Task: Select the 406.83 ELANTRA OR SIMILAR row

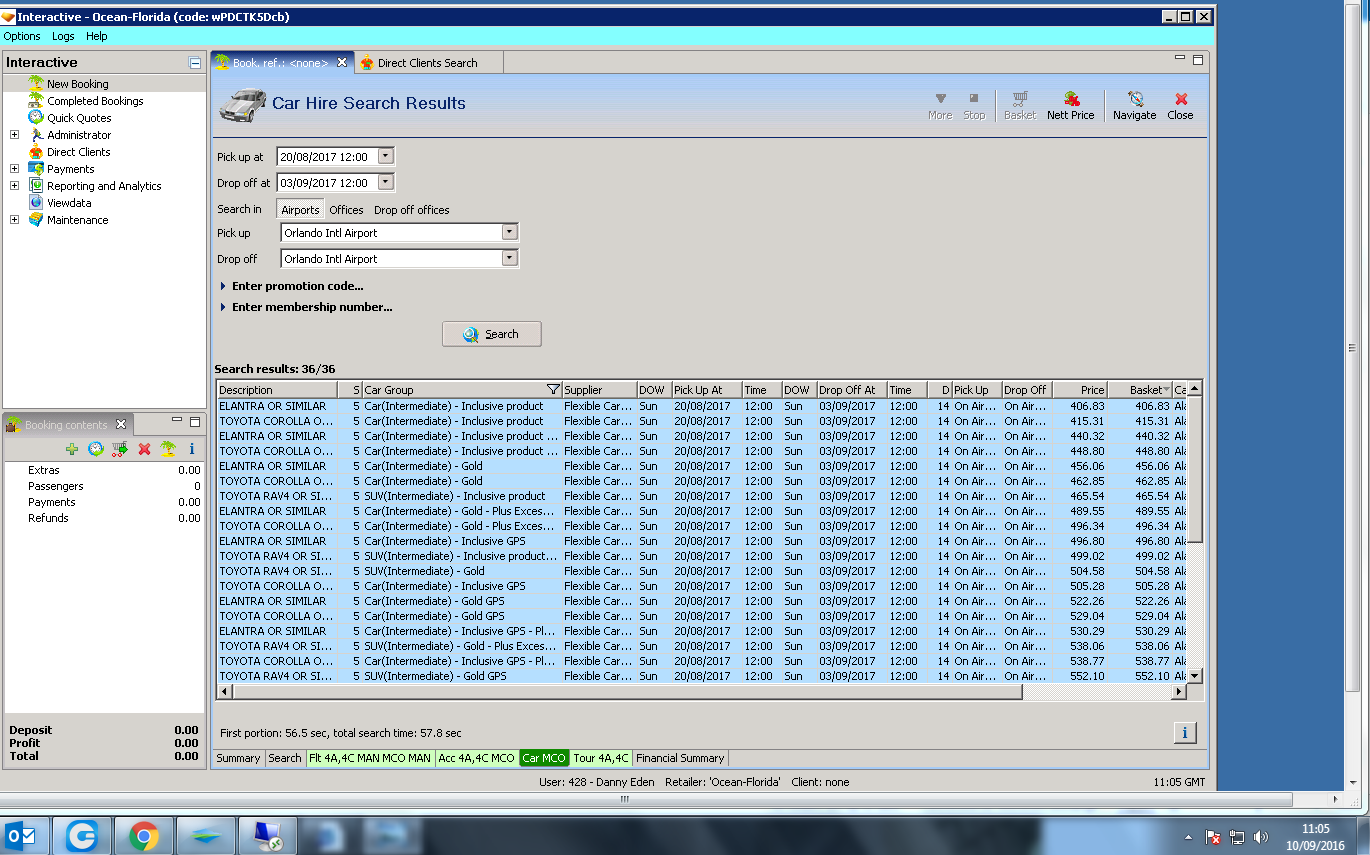Action: click(700, 406)
